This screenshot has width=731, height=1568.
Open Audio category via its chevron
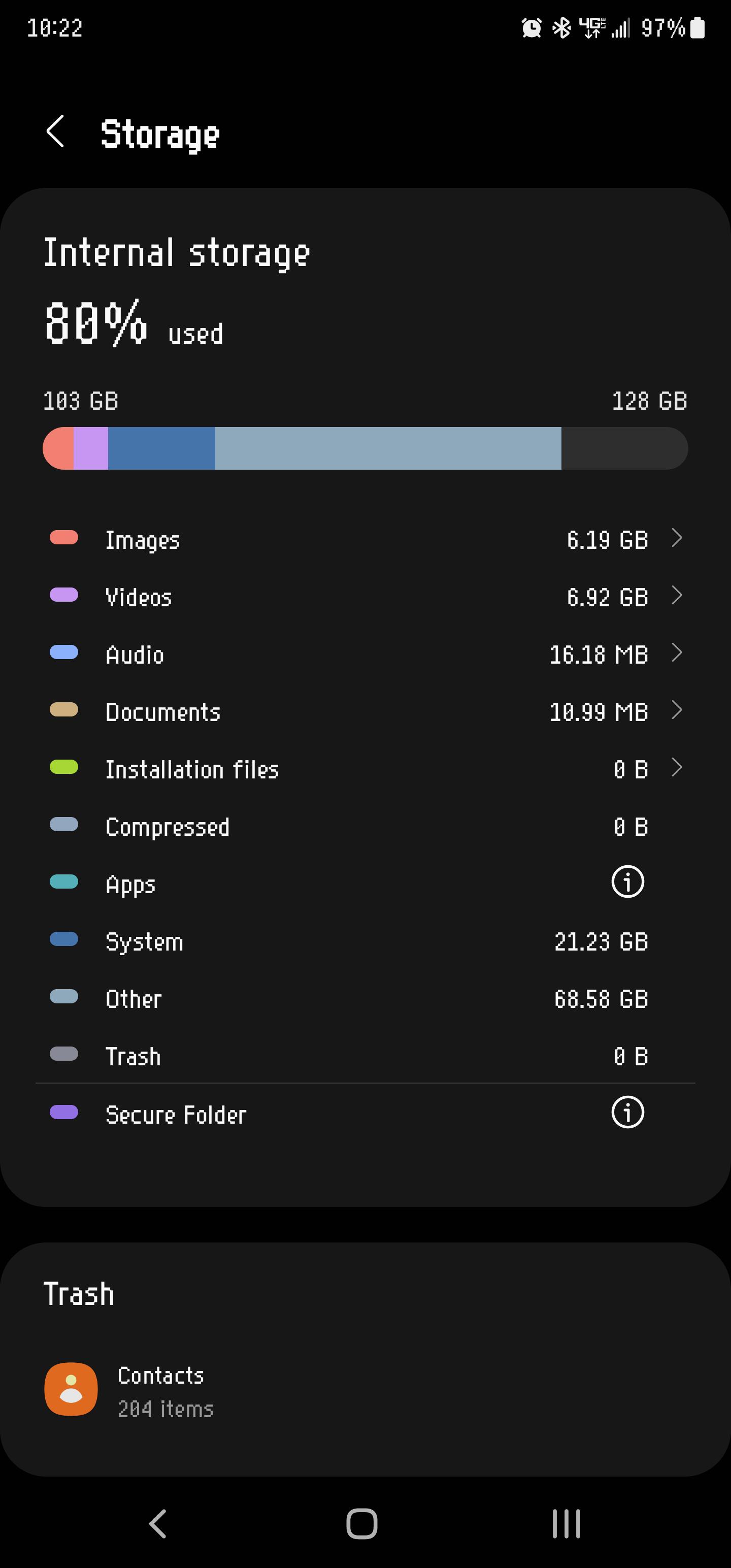676,652
